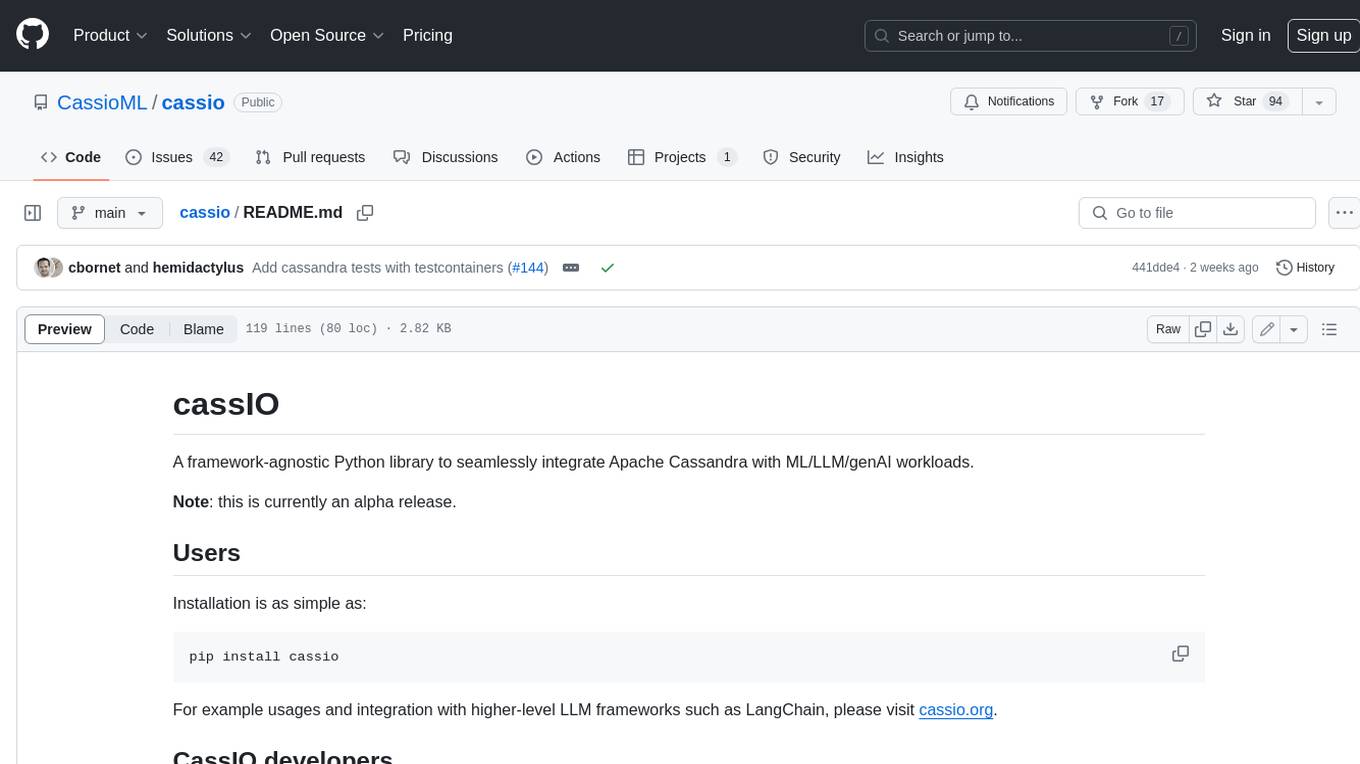Sign in to GitHub
The height and width of the screenshot is (764, 1360).
click(1245, 35)
